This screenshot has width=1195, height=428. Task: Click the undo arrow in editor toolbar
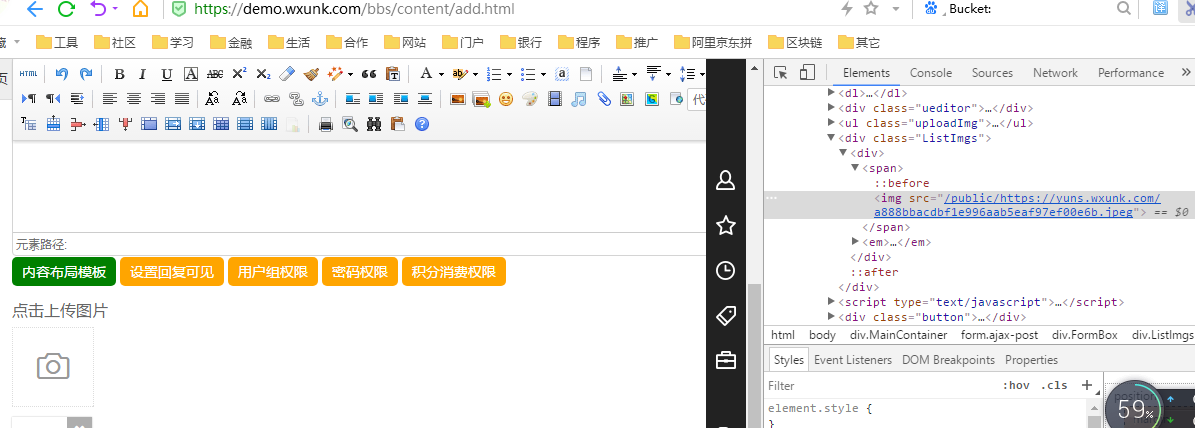(61, 74)
